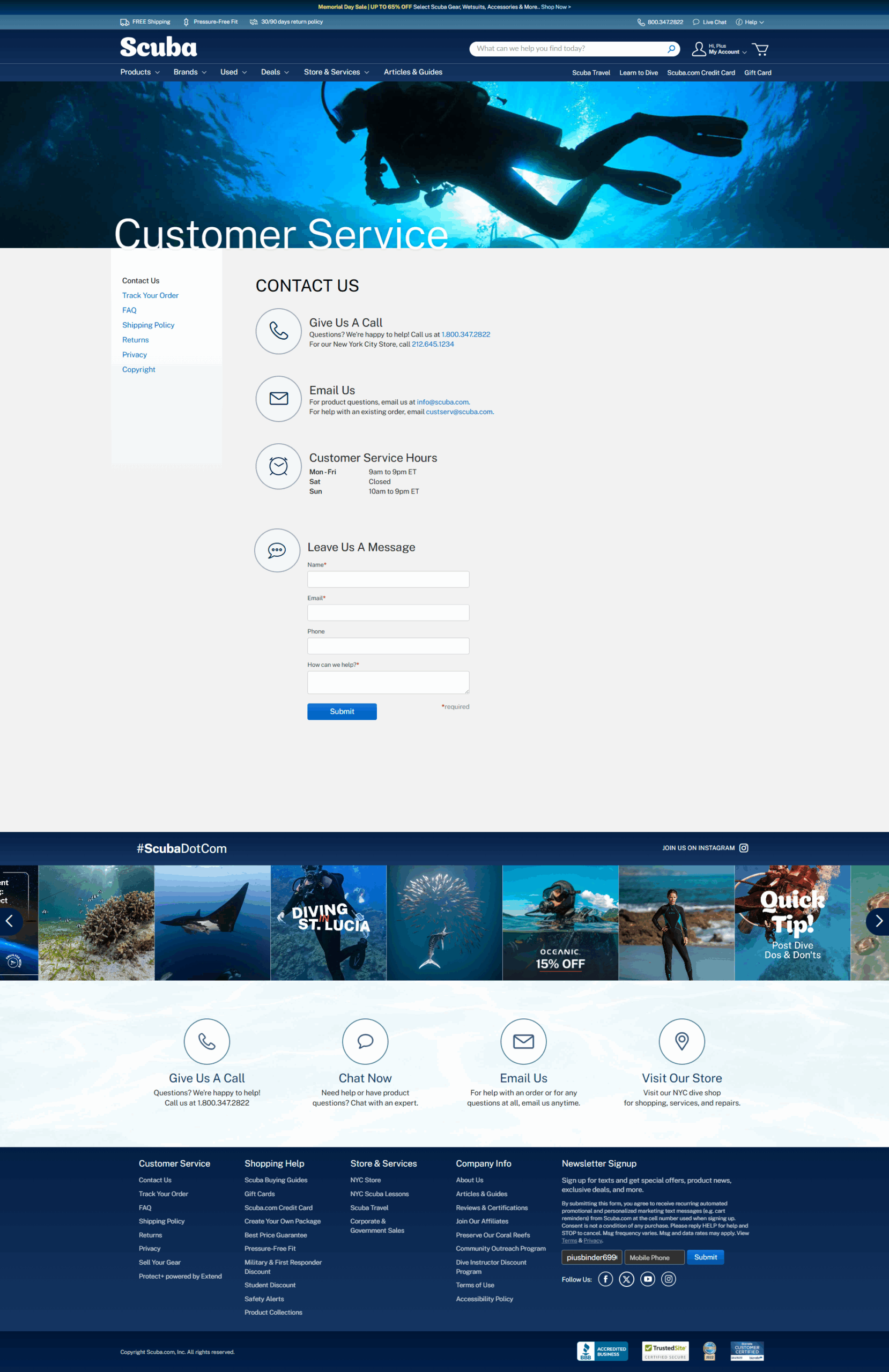Image resolution: width=889 pixels, height=1372 pixels.
Task: Select Track Your Order in sidebar
Action: [x=150, y=296]
